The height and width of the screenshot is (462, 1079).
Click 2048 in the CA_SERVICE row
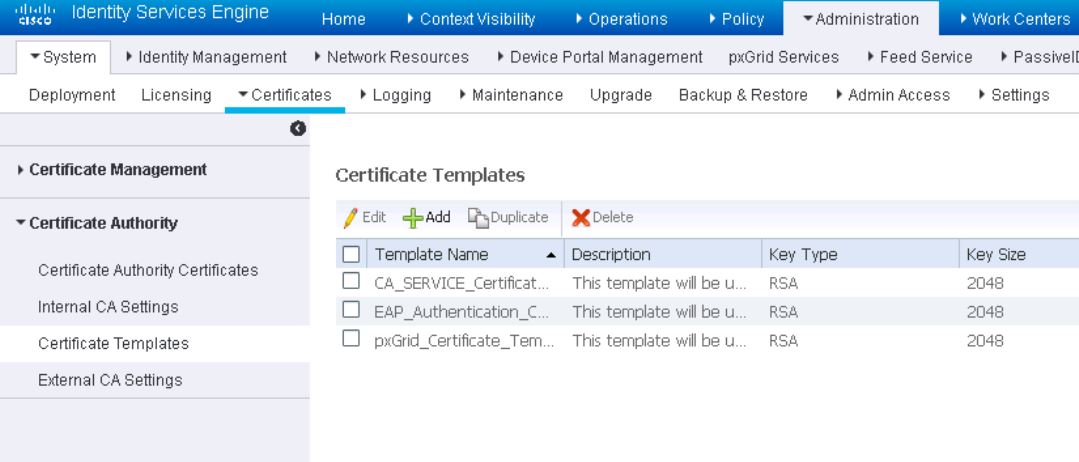coord(985,284)
